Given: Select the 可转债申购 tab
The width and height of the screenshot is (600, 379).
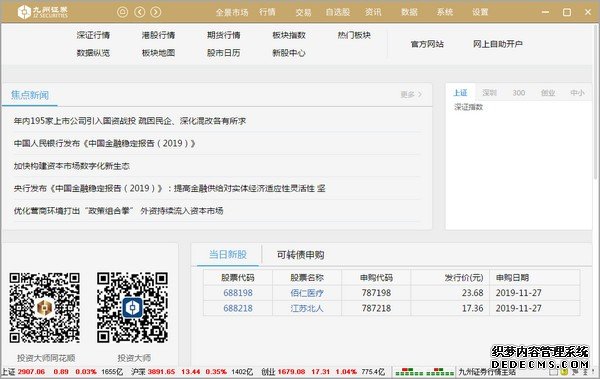Looking at the screenshot, I should [x=300, y=255].
